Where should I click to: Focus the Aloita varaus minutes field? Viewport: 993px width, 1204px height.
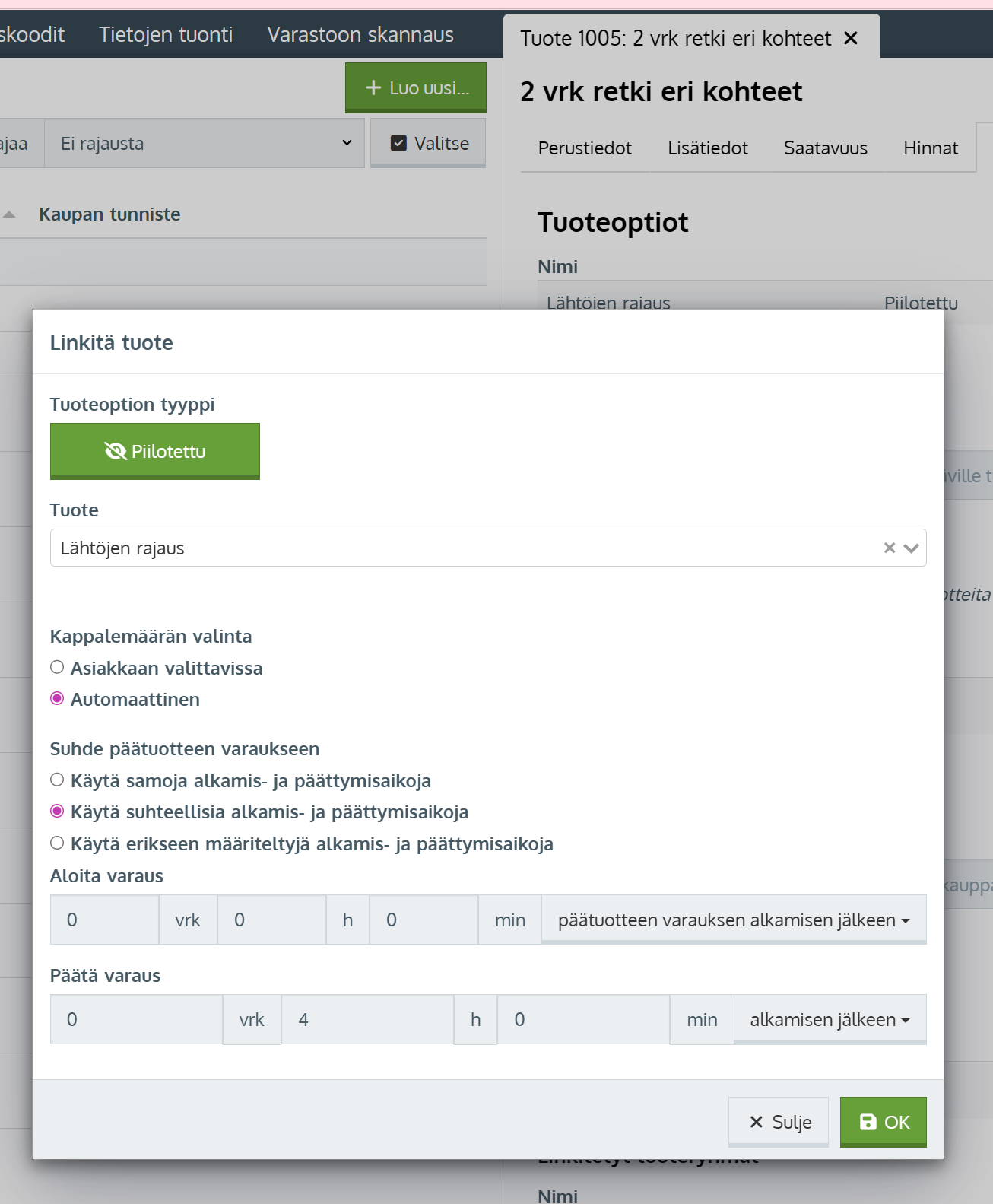click(x=424, y=920)
